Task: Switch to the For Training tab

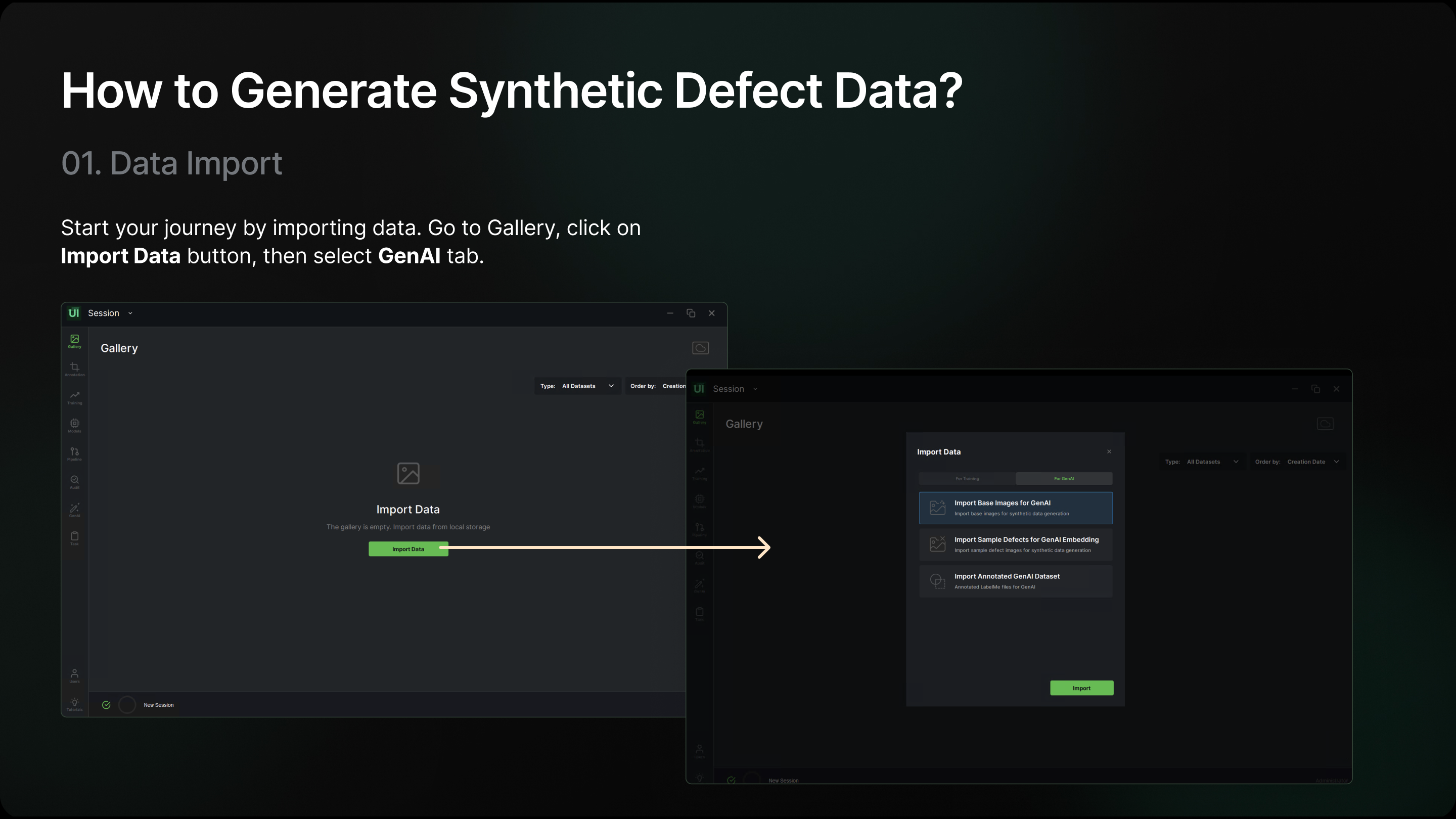Action: 967,479
